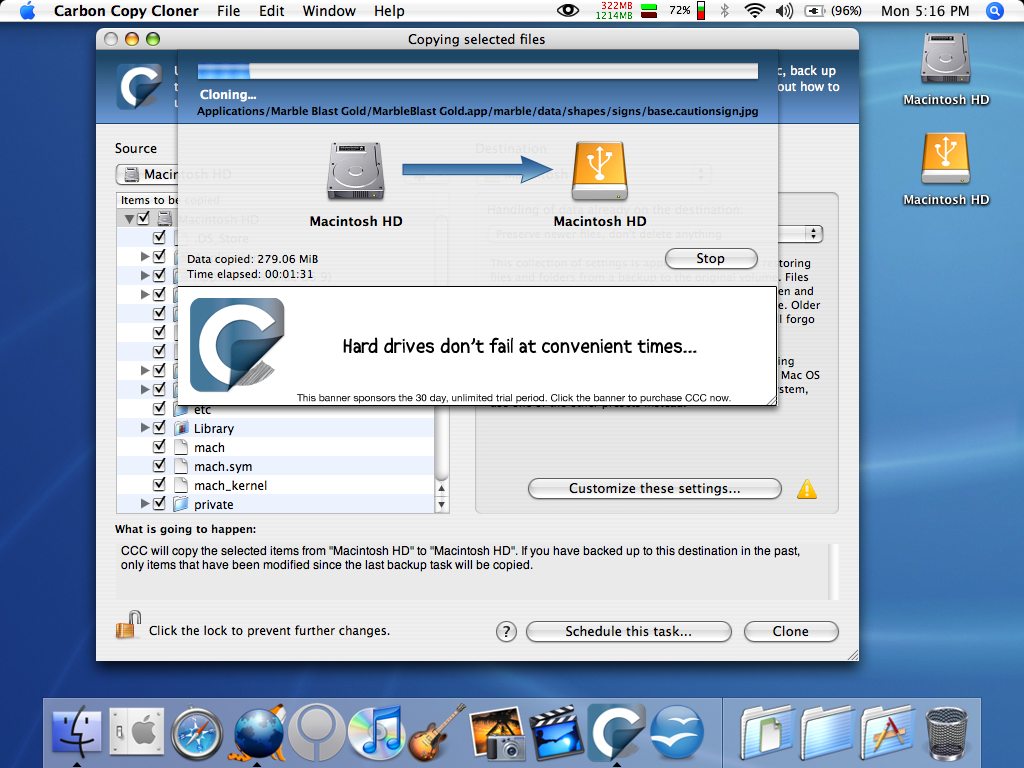The image size is (1024, 768).
Task: Expand the private folder
Action: click(x=145, y=504)
